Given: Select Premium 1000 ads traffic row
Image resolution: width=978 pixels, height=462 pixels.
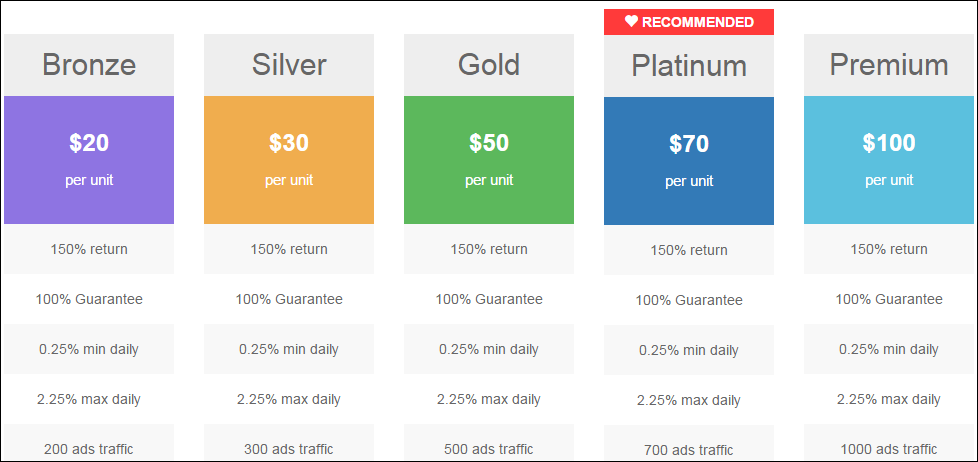Looking at the screenshot, I should [x=889, y=443].
